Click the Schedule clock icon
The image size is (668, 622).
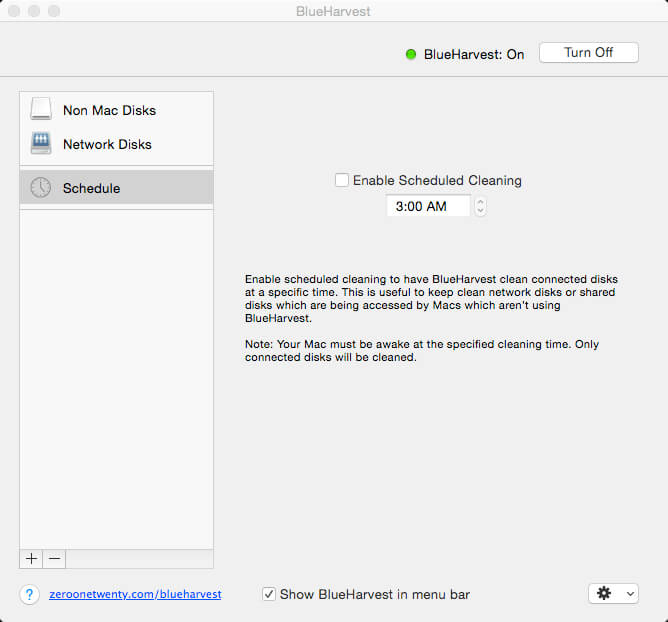41,188
